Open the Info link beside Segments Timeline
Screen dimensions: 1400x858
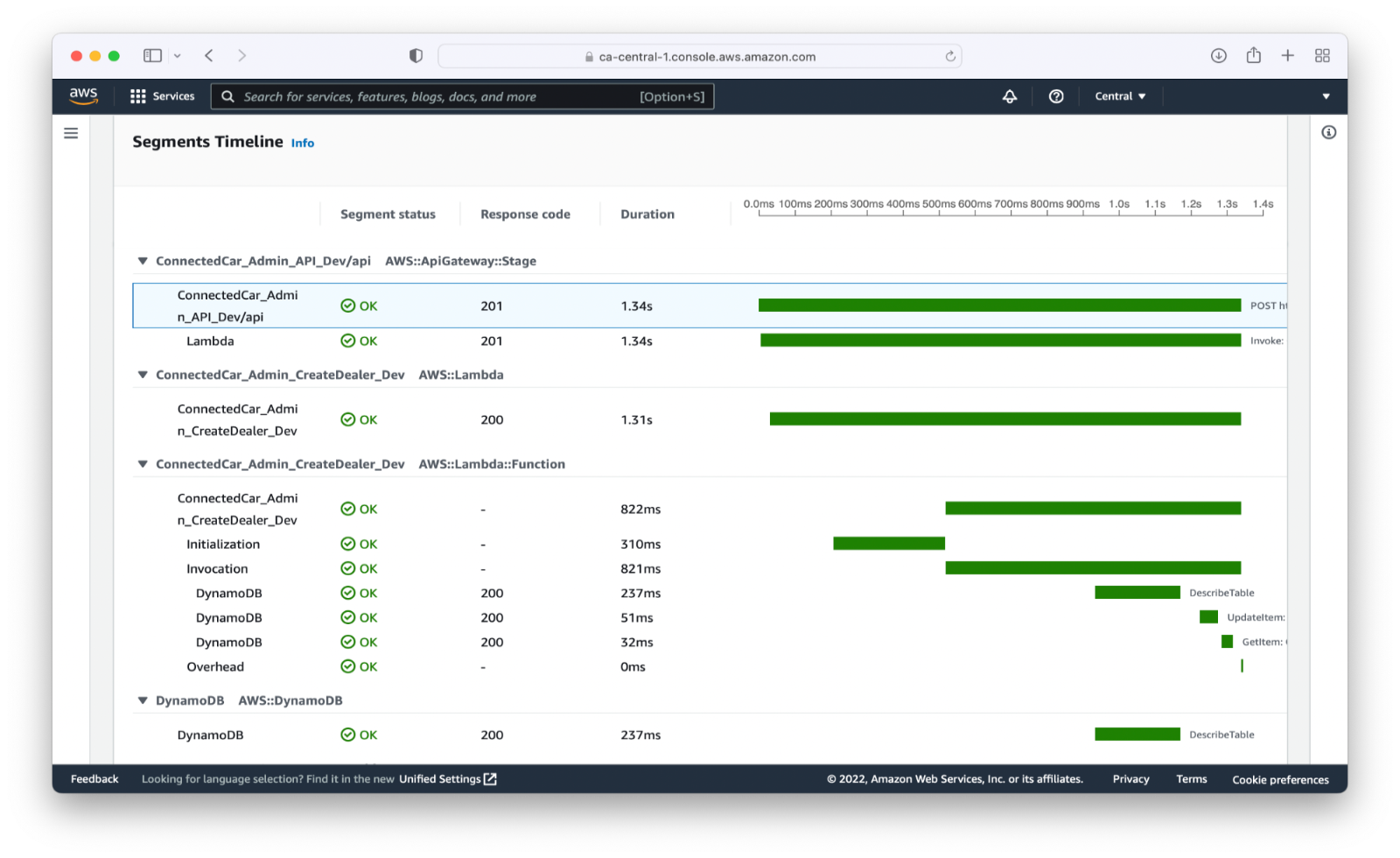tap(303, 143)
